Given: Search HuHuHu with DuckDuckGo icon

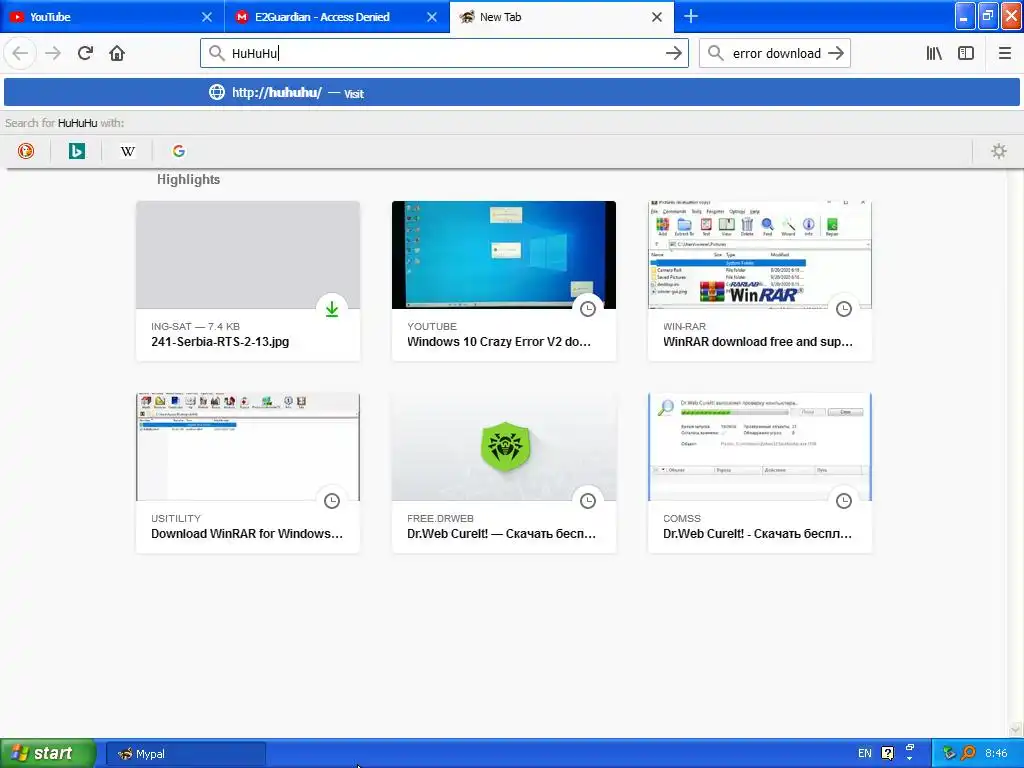Looking at the screenshot, I should pyautogui.click(x=25, y=151).
